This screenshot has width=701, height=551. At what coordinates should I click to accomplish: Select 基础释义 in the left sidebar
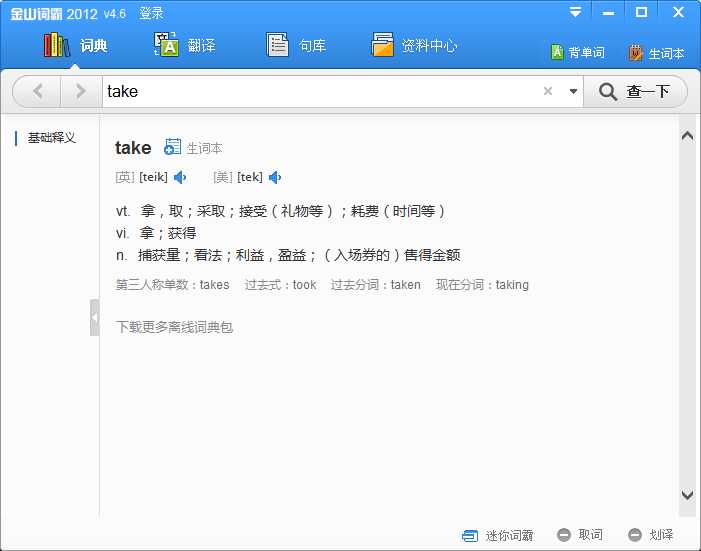click(51, 138)
